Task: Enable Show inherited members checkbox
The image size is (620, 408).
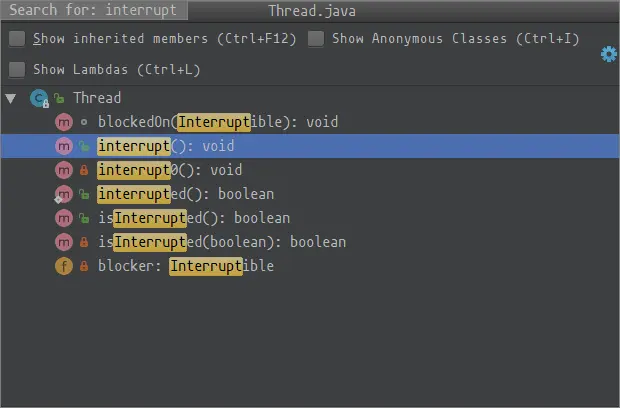Action: point(17,39)
